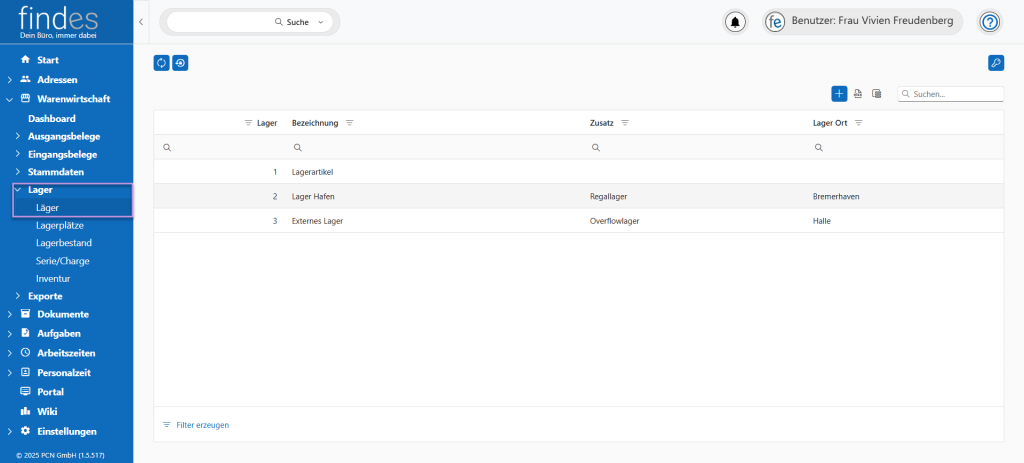The image size is (1024, 463).
Task: Open notifications bell icon
Action: point(736,22)
